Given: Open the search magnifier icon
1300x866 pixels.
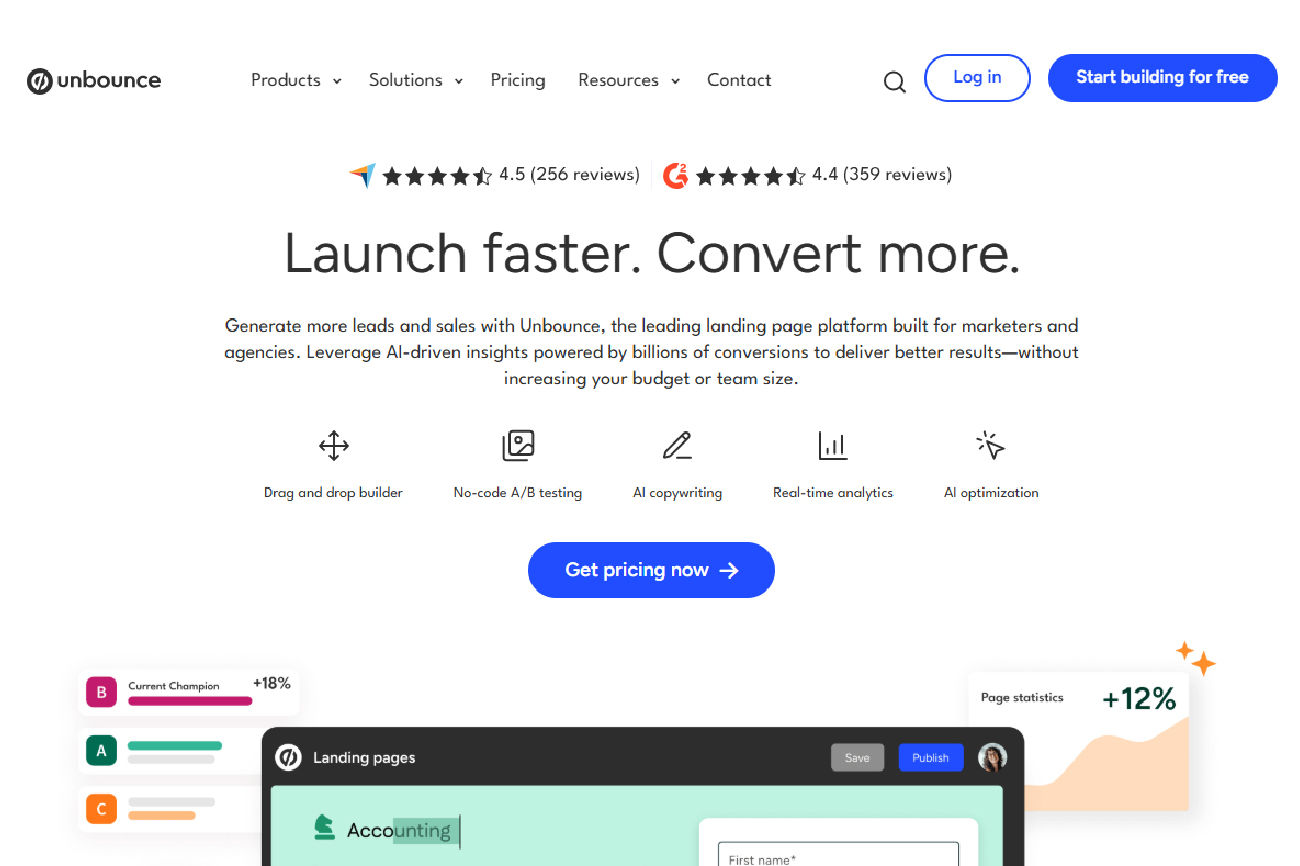Looking at the screenshot, I should click(x=895, y=82).
